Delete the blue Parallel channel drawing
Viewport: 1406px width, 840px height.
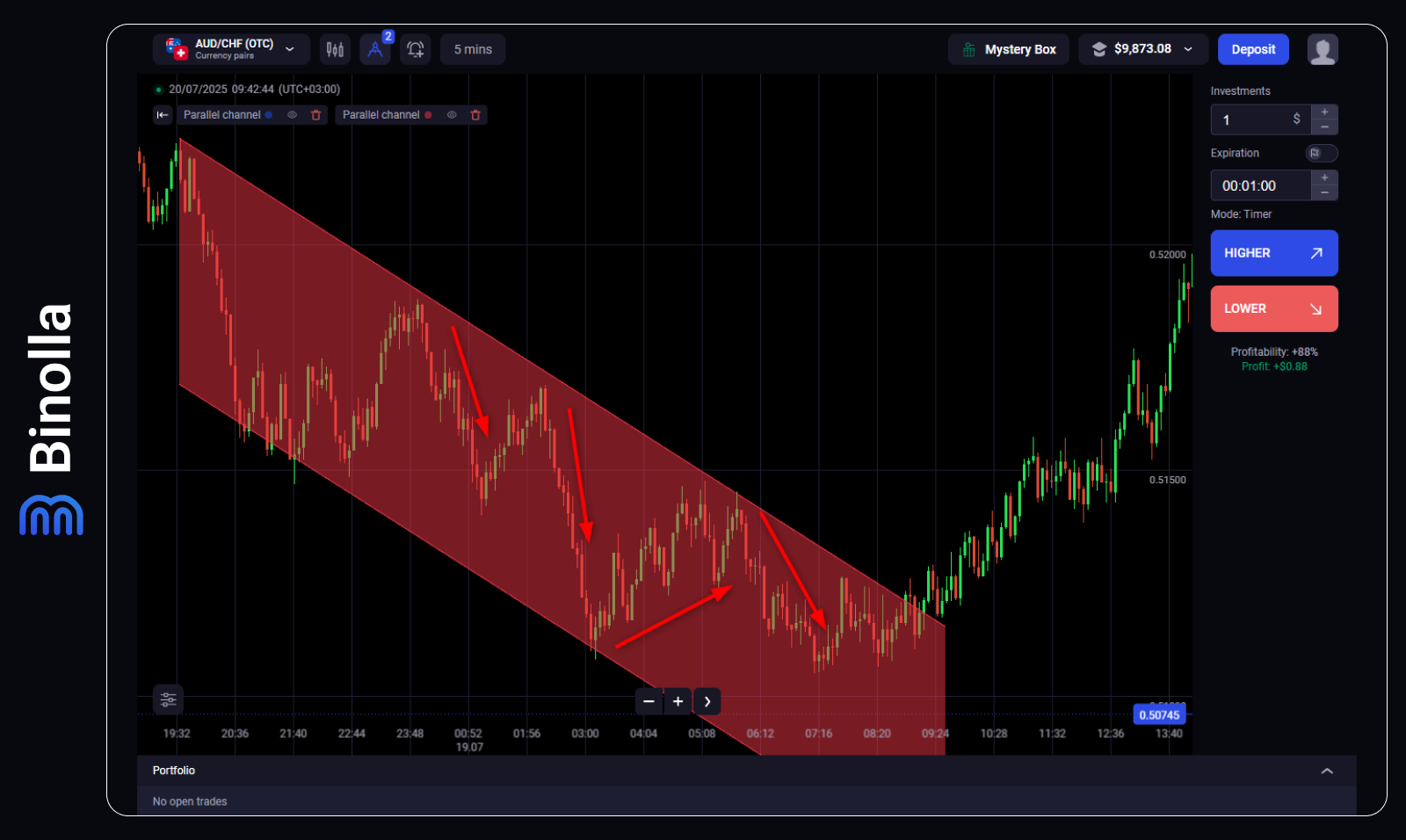(x=315, y=114)
